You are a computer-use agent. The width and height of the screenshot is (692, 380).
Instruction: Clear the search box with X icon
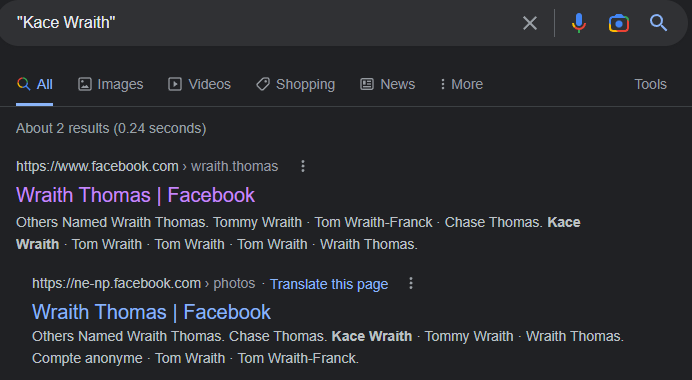click(x=530, y=23)
